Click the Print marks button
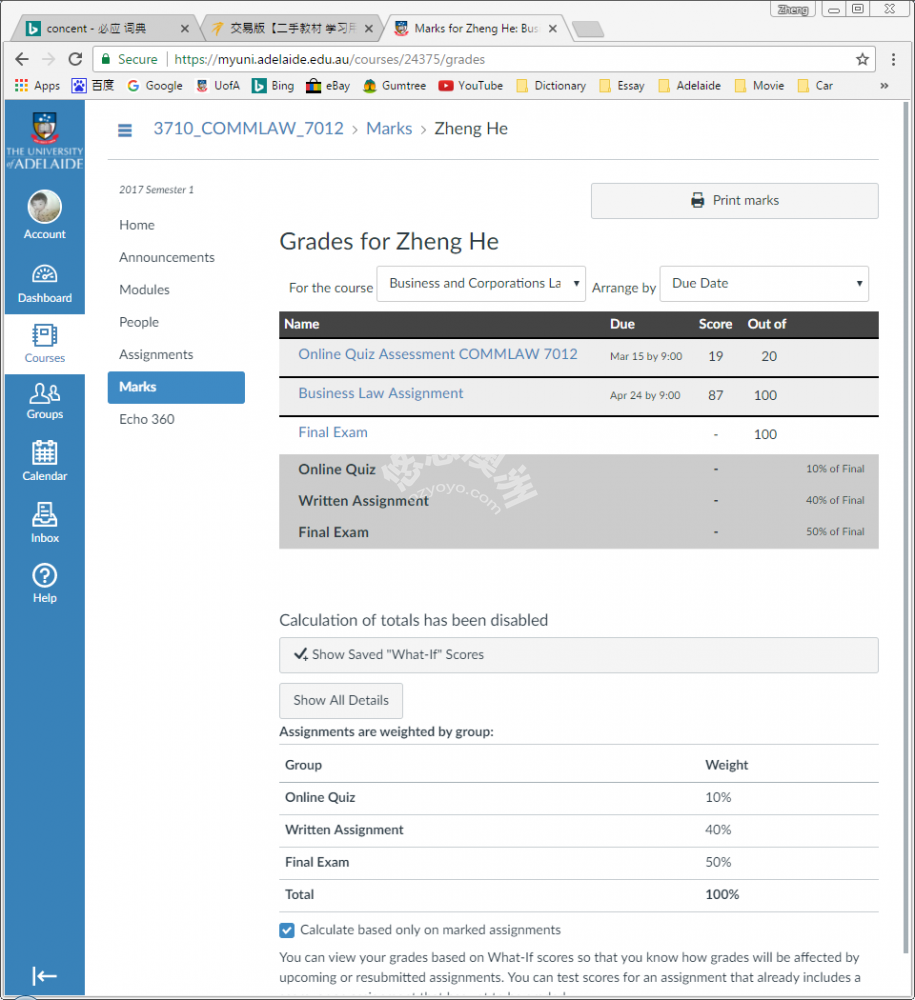The image size is (915, 1000). 734,200
